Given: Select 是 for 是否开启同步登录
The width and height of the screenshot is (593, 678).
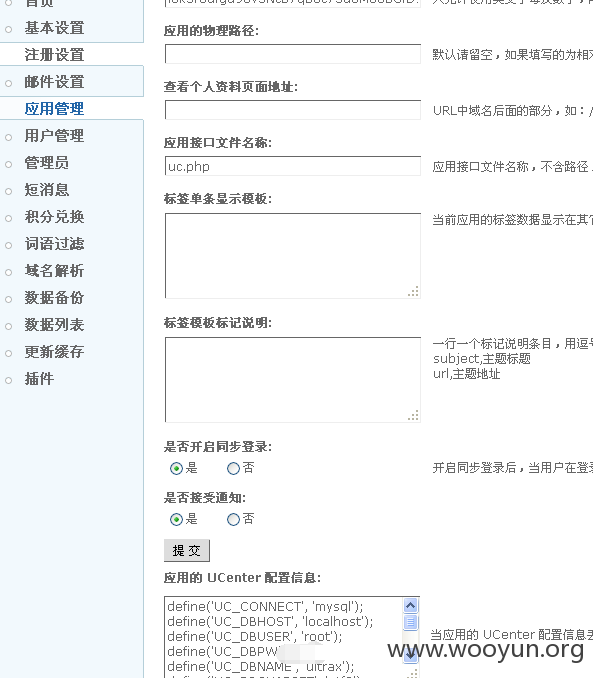Looking at the screenshot, I should click(x=176, y=468).
